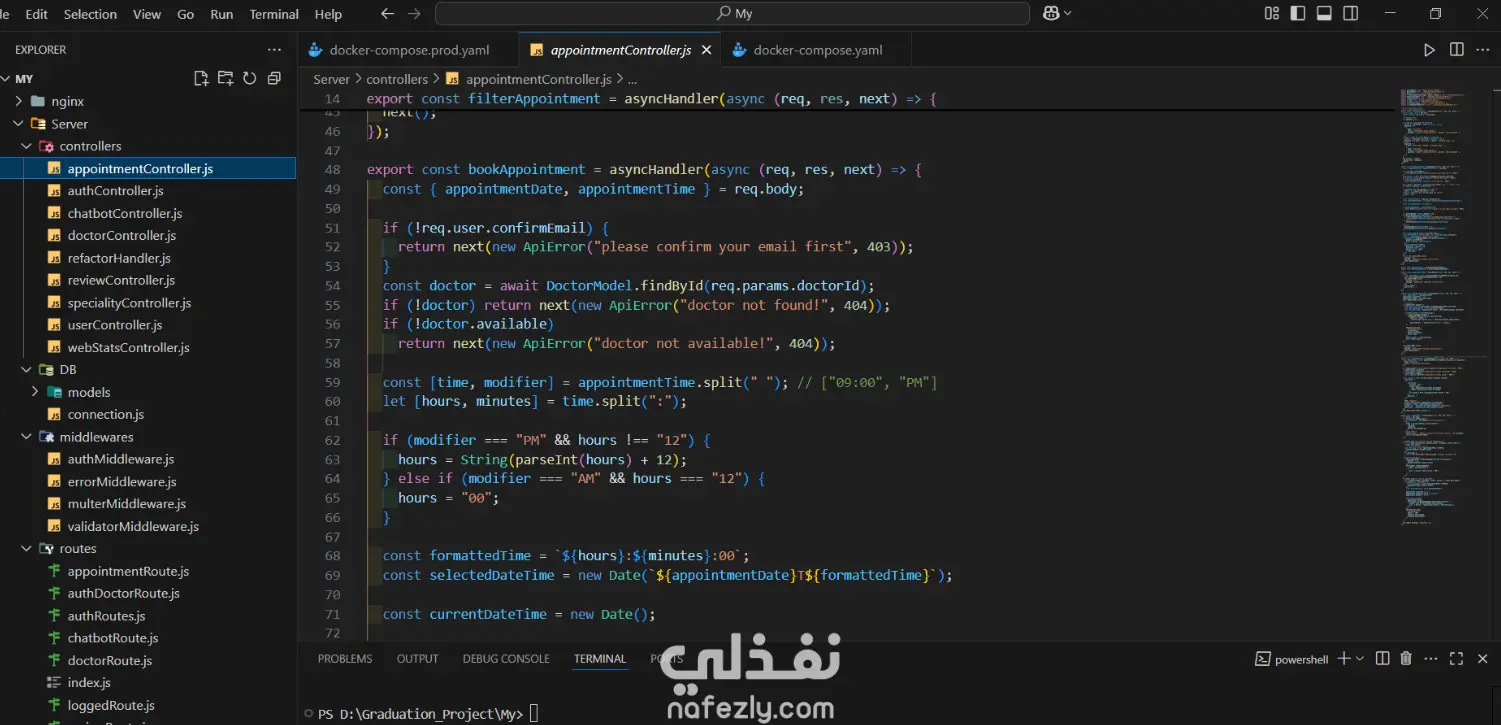1501x725 pixels.
Task: Open the Terminal menu
Action: coord(274,14)
